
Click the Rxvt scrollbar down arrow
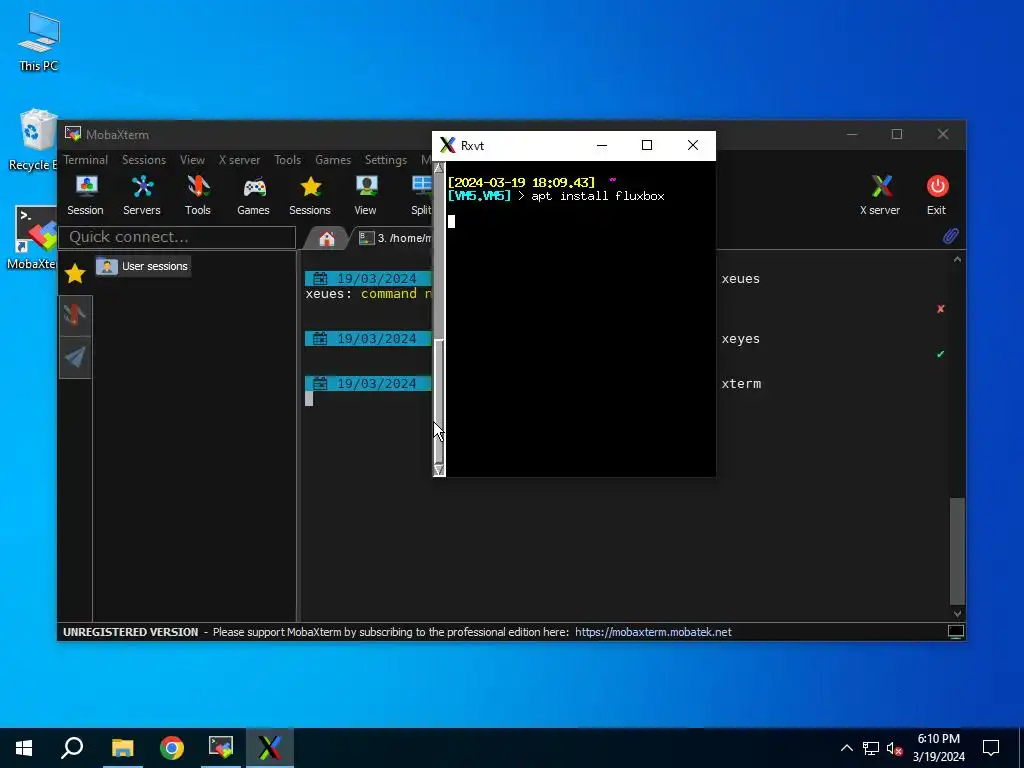pos(439,470)
